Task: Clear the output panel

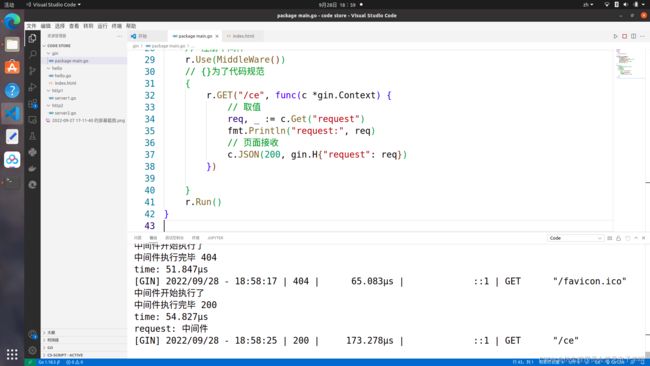Action: (609, 238)
